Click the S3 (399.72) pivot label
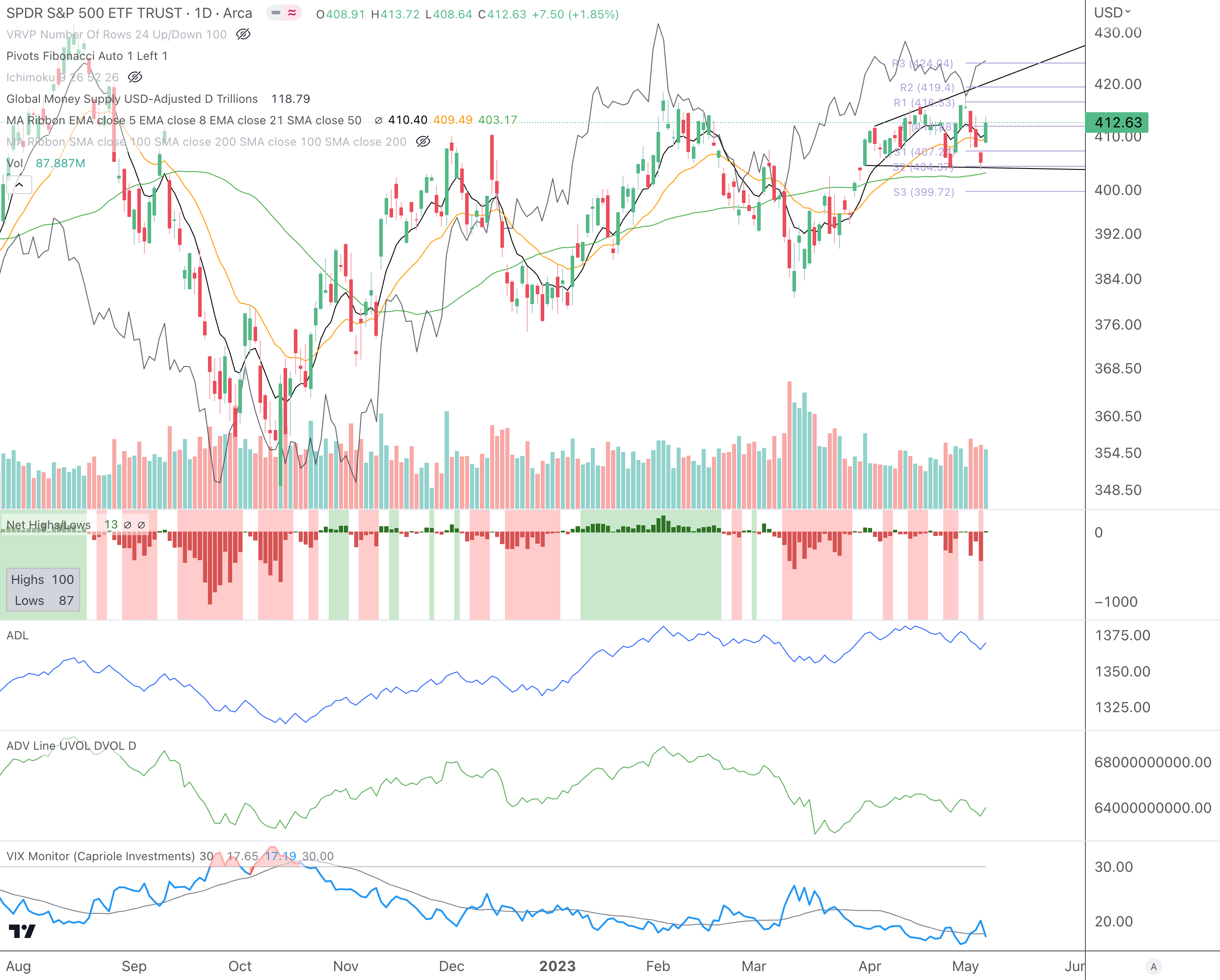Viewport: 1220px width, 980px height. tap(923, 192)
